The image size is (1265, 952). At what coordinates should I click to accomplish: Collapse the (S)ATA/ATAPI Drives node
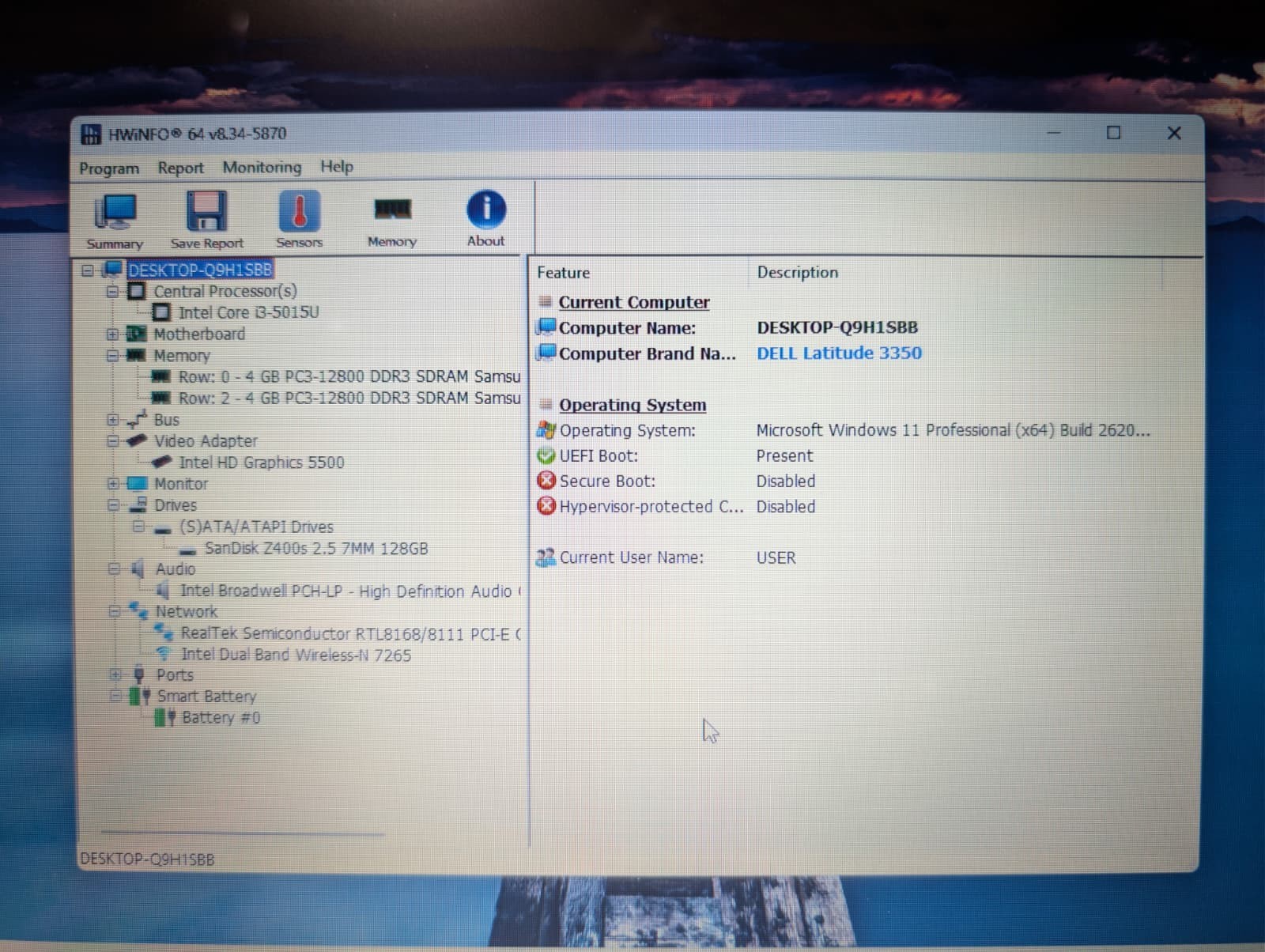[138, 527]
